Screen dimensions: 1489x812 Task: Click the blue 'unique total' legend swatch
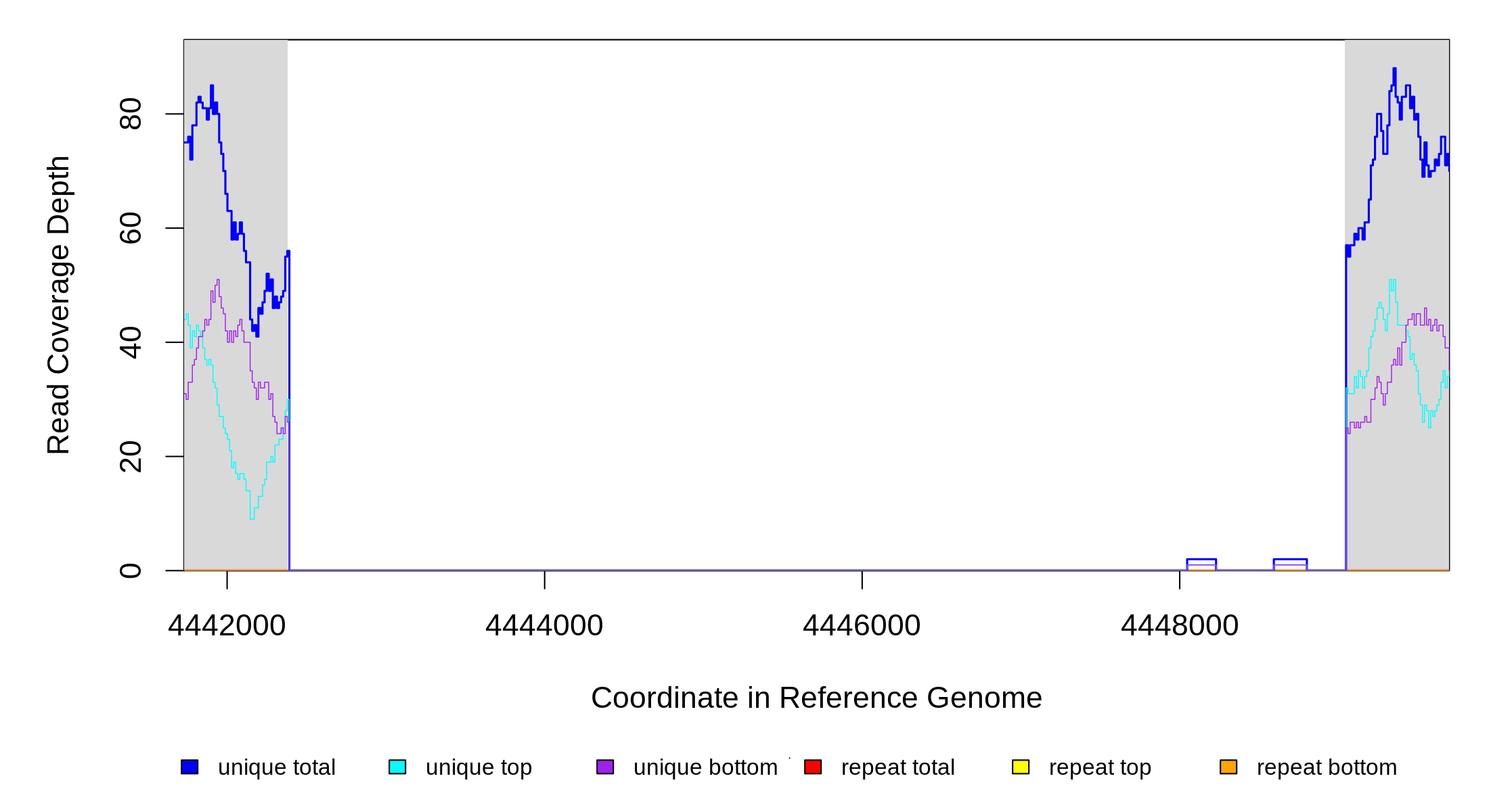[190, 767]
